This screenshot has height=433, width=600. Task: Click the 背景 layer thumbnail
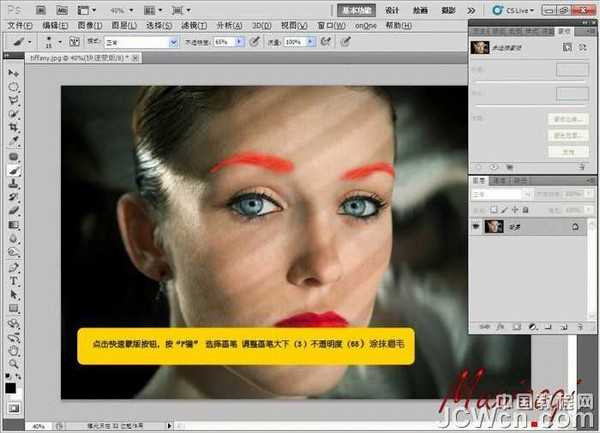(x=494, y=227)
